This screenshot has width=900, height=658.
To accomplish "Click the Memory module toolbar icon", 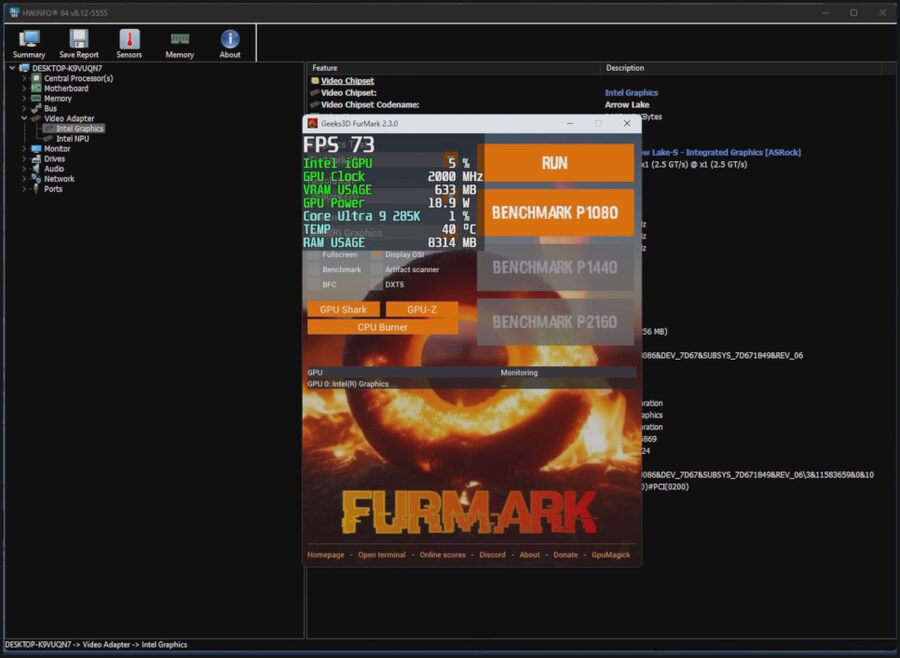I will click(180, 40).
